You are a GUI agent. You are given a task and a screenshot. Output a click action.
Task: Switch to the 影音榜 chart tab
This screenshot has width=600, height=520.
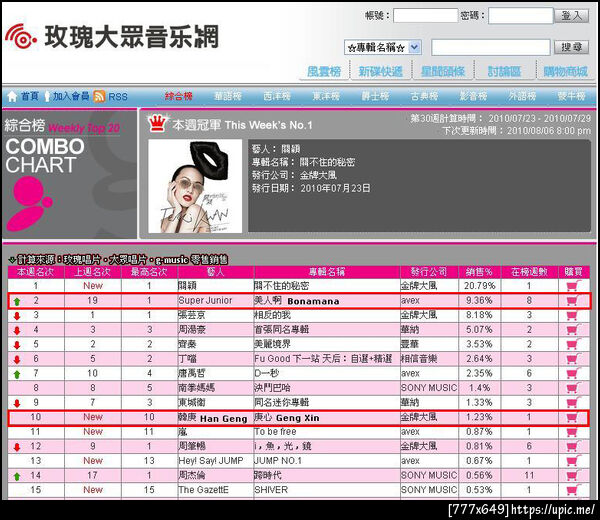(x=473, y=96)
